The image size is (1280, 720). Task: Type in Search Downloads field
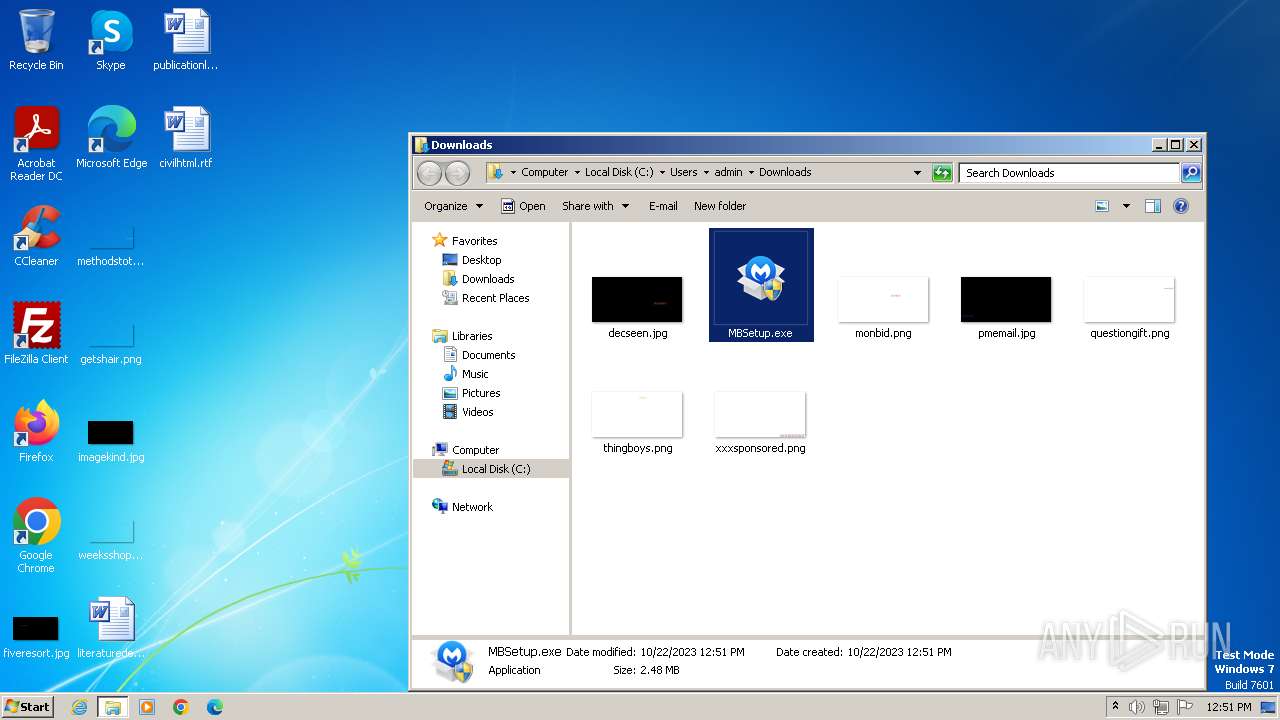[1069, 173]
